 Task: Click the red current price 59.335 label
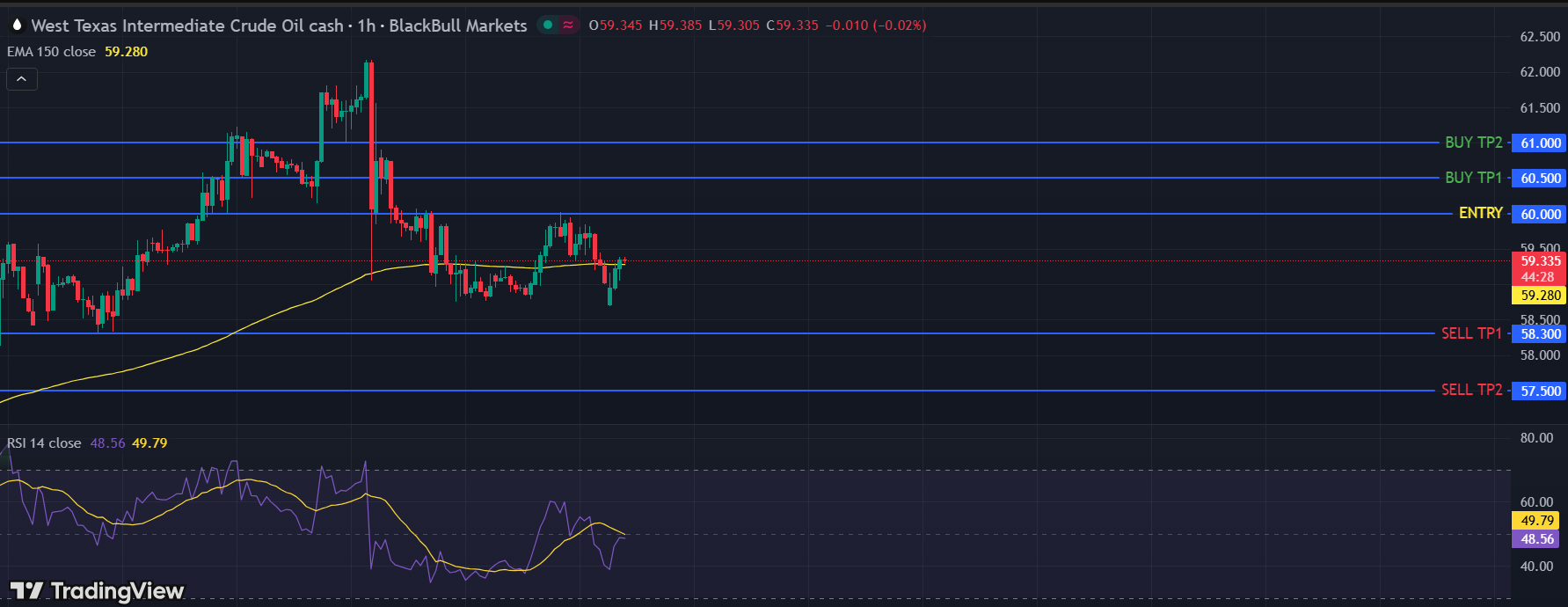1540,261
